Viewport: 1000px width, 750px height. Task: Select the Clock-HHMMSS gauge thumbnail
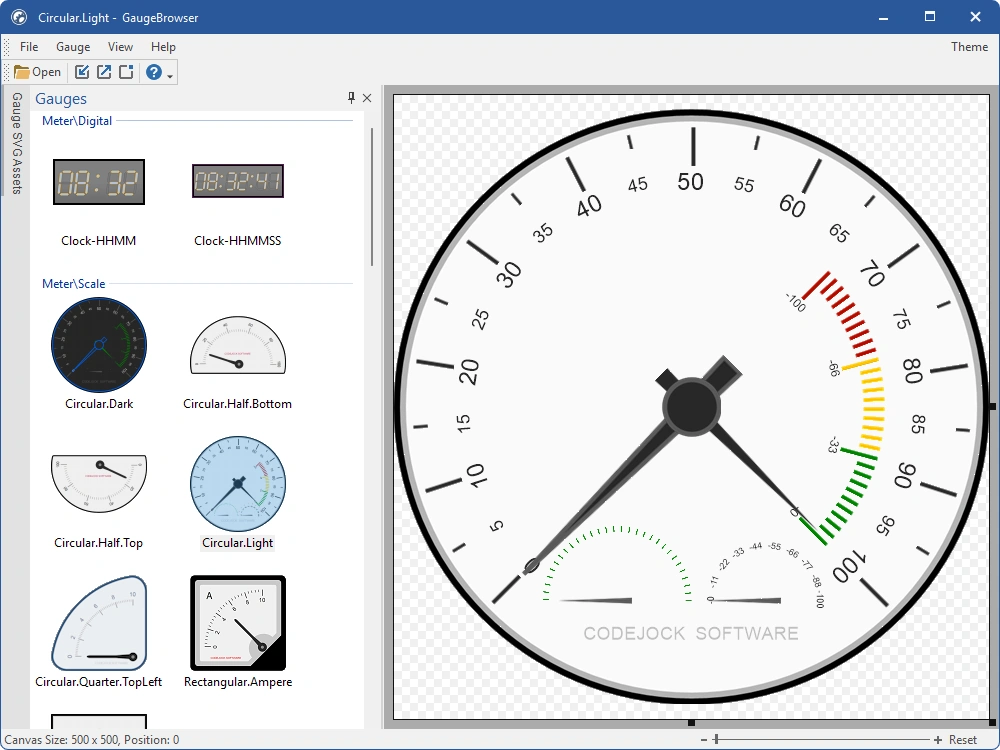[237, 181]
